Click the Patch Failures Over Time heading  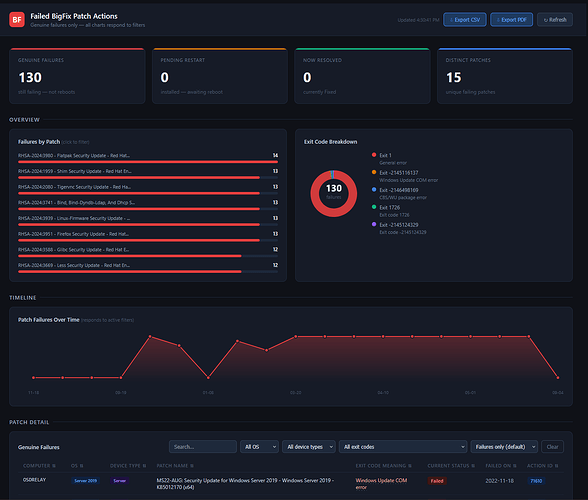coord(49,320)
